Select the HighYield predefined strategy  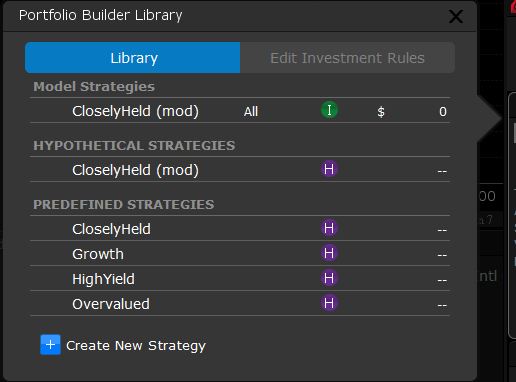pyautogui.click(x=240, y=278)
